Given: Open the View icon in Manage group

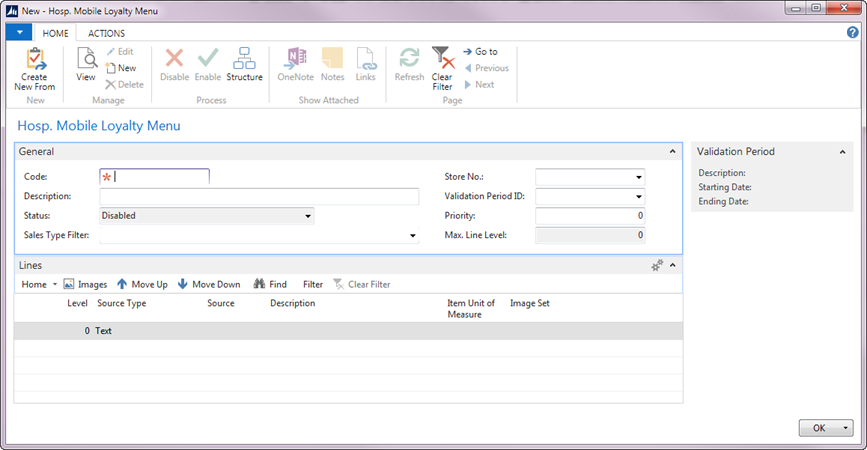Looking at the screenshot, I should click(x=86, y=60).
